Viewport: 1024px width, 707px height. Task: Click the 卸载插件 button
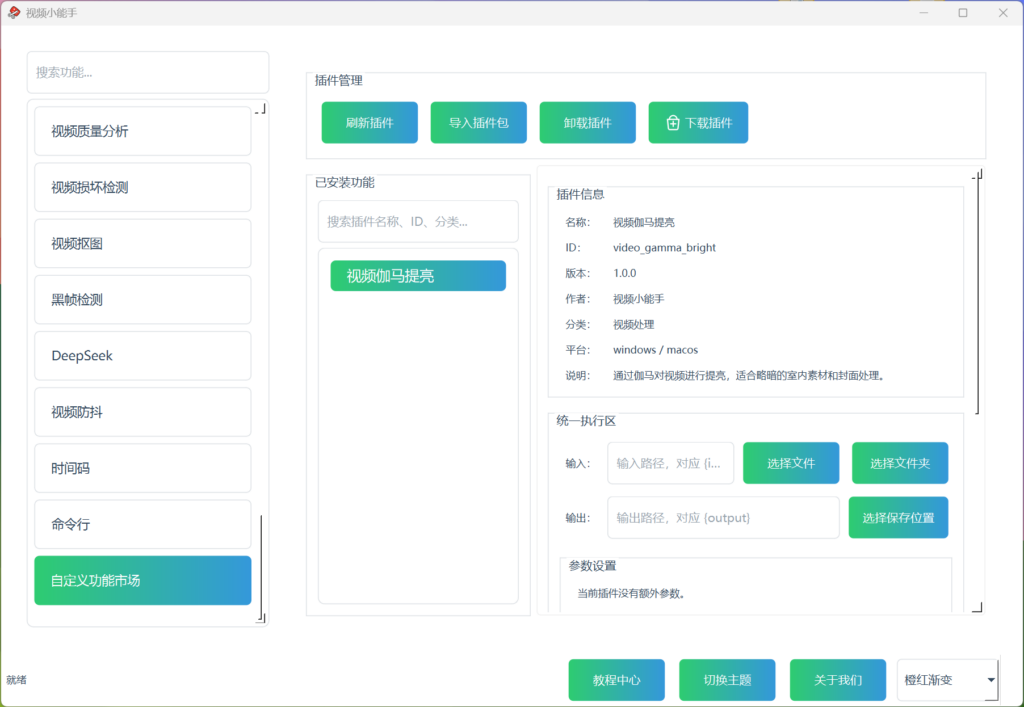point(588,123)
